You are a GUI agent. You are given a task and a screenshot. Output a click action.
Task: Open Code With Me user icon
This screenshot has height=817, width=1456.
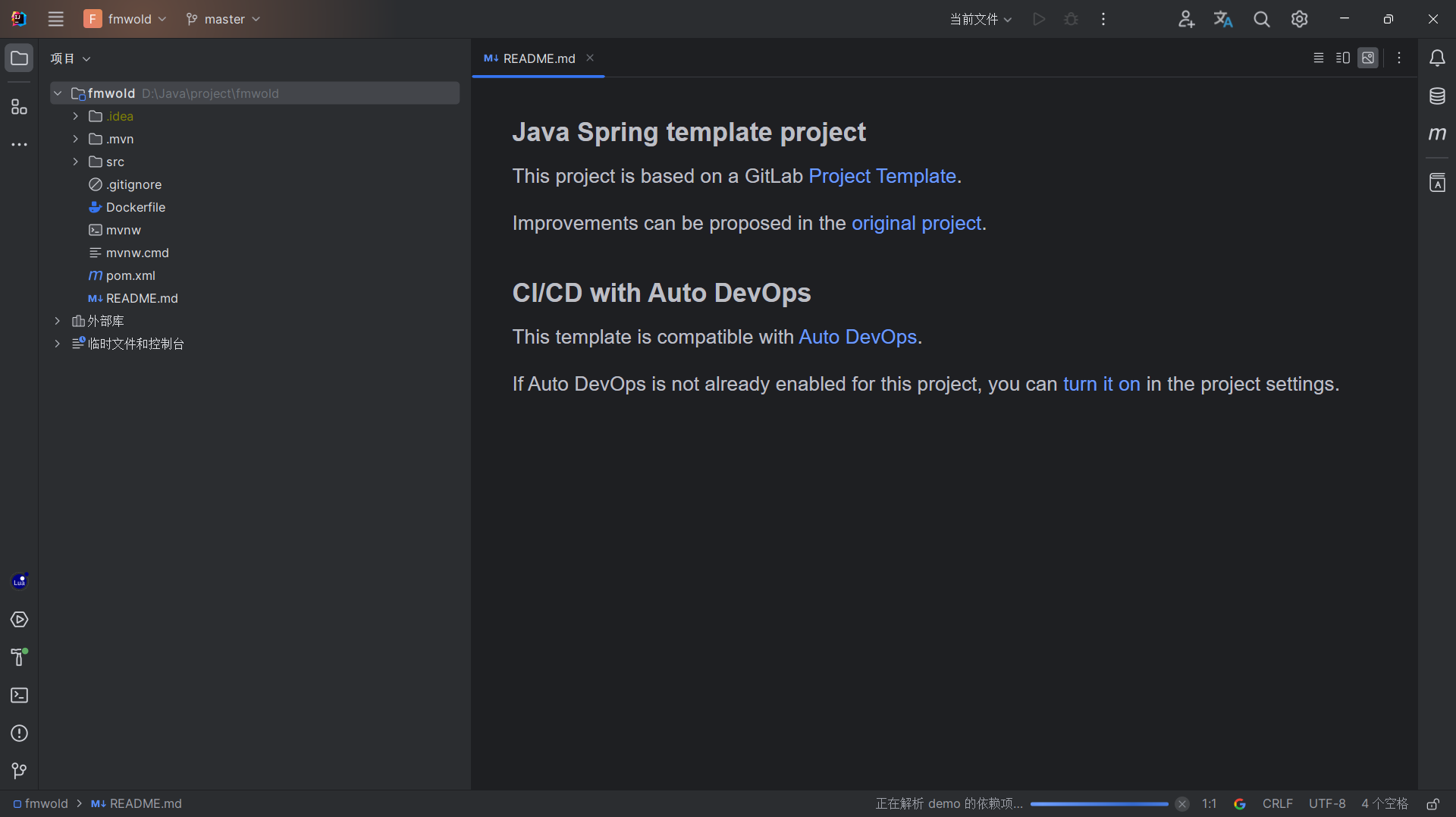pyautogui.click(x=1186, y=19)
